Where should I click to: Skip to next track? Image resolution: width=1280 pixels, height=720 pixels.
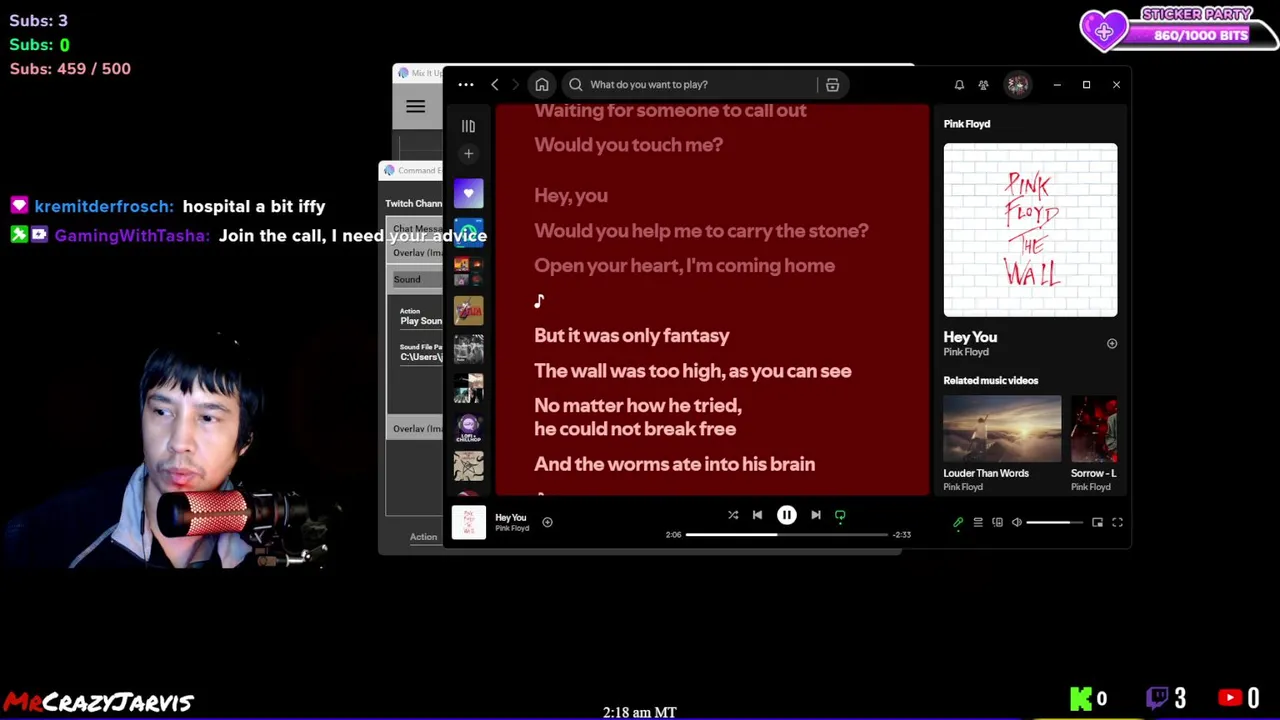pos(816,515)
